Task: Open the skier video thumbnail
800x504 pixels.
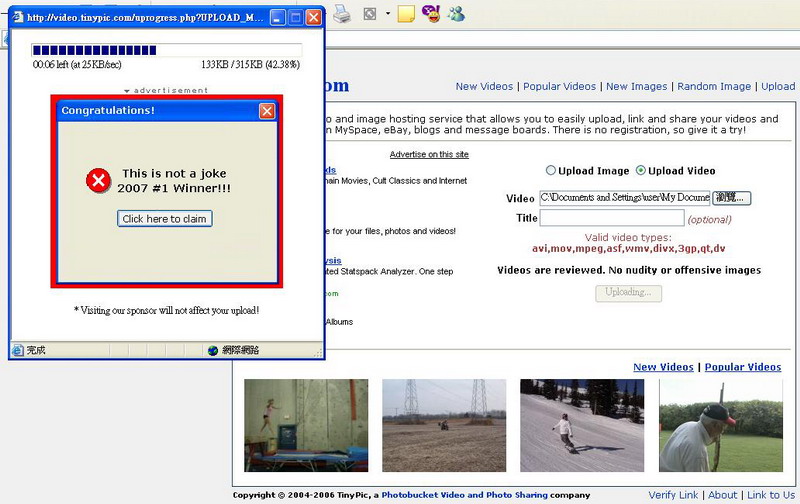Action: pos(568,425)
